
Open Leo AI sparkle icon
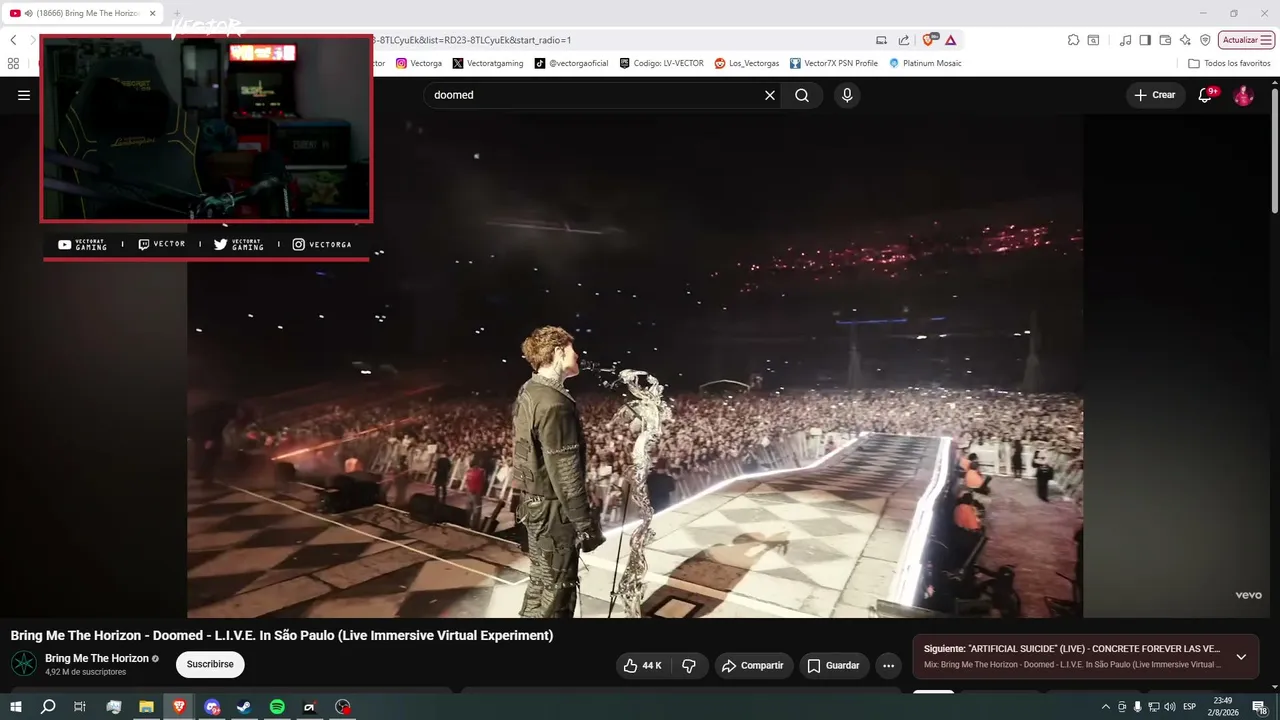1185,40
